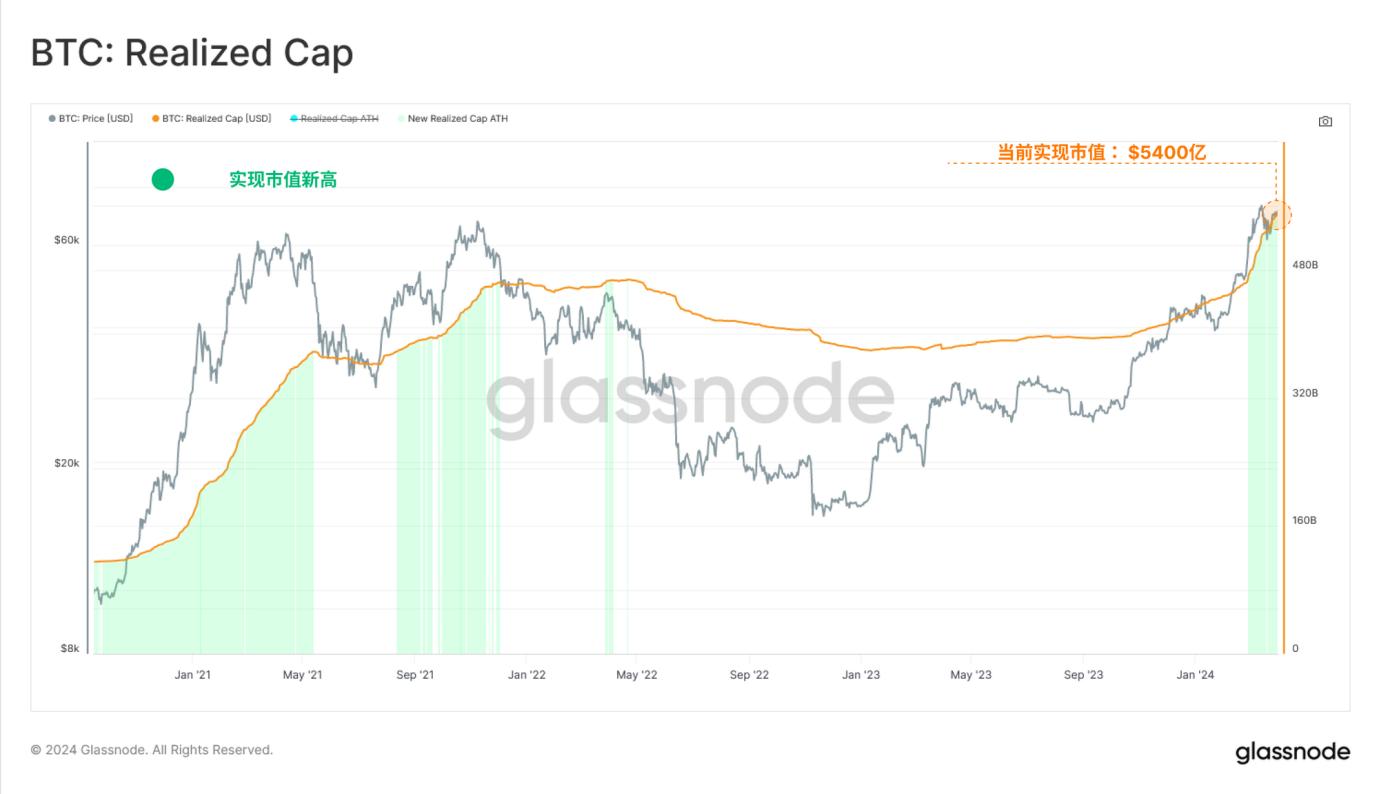Screen dimensions: 1379x794
Task: Click the glassnode logo at bottom right
Action: 1292,752
